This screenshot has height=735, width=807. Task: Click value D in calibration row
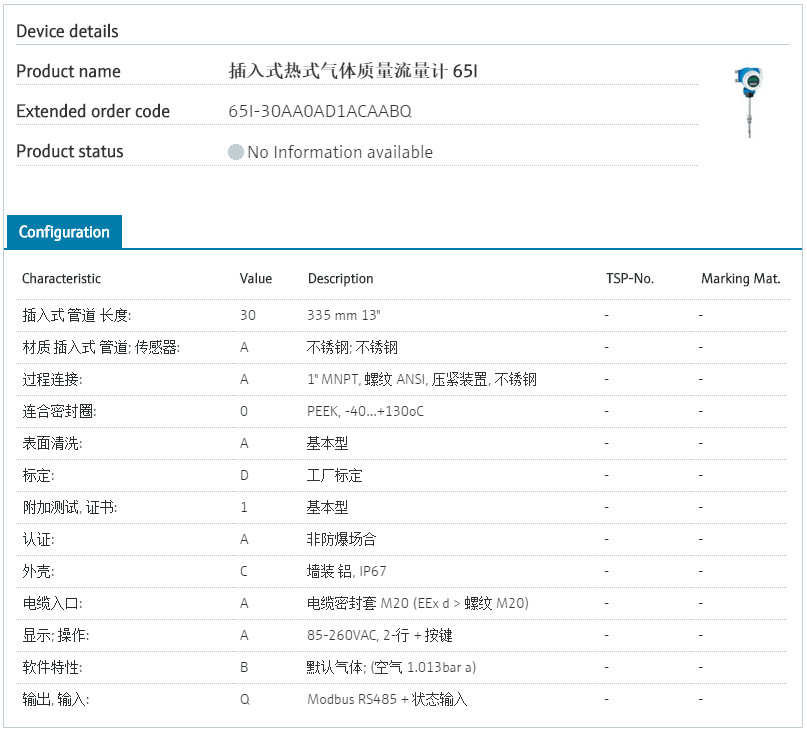coord(244,475)
